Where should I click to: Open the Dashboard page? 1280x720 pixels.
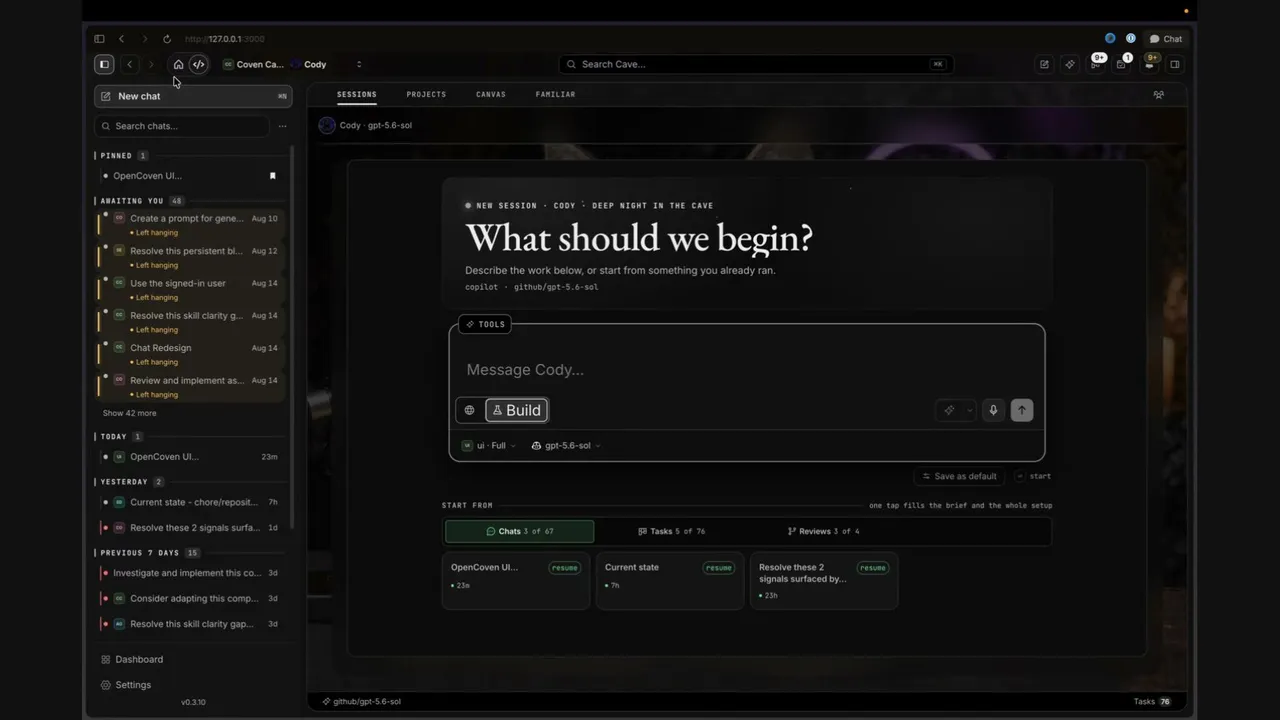tap(132, 659)
